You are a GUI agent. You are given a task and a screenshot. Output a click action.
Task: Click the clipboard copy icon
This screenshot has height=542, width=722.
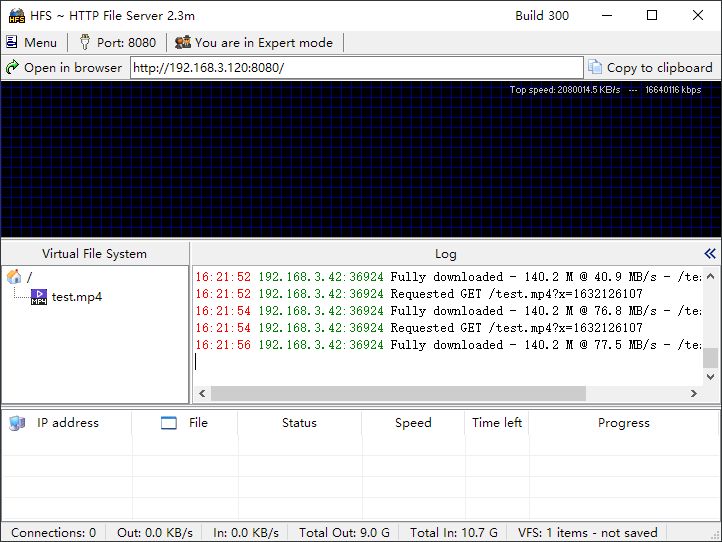click(x=594, y=67)
